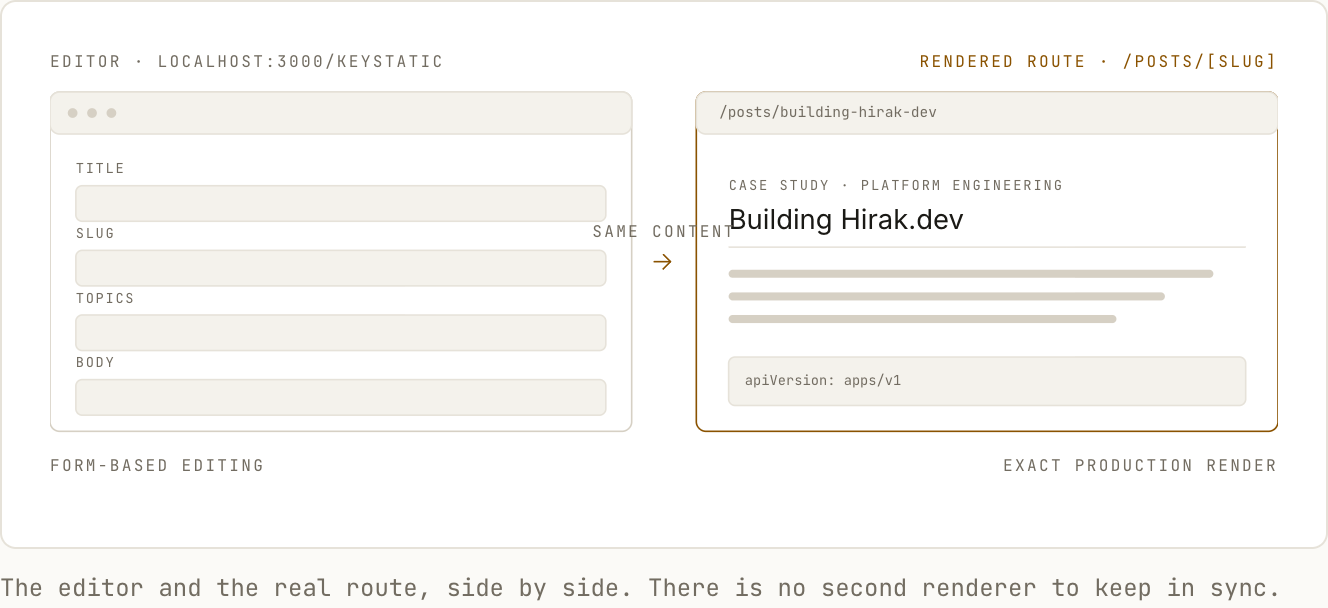The width and height of the screenshot is (1328, 608).
Task: Click the /posts/building-hirak-dev address bar
Action: click(x=987, y=113)
